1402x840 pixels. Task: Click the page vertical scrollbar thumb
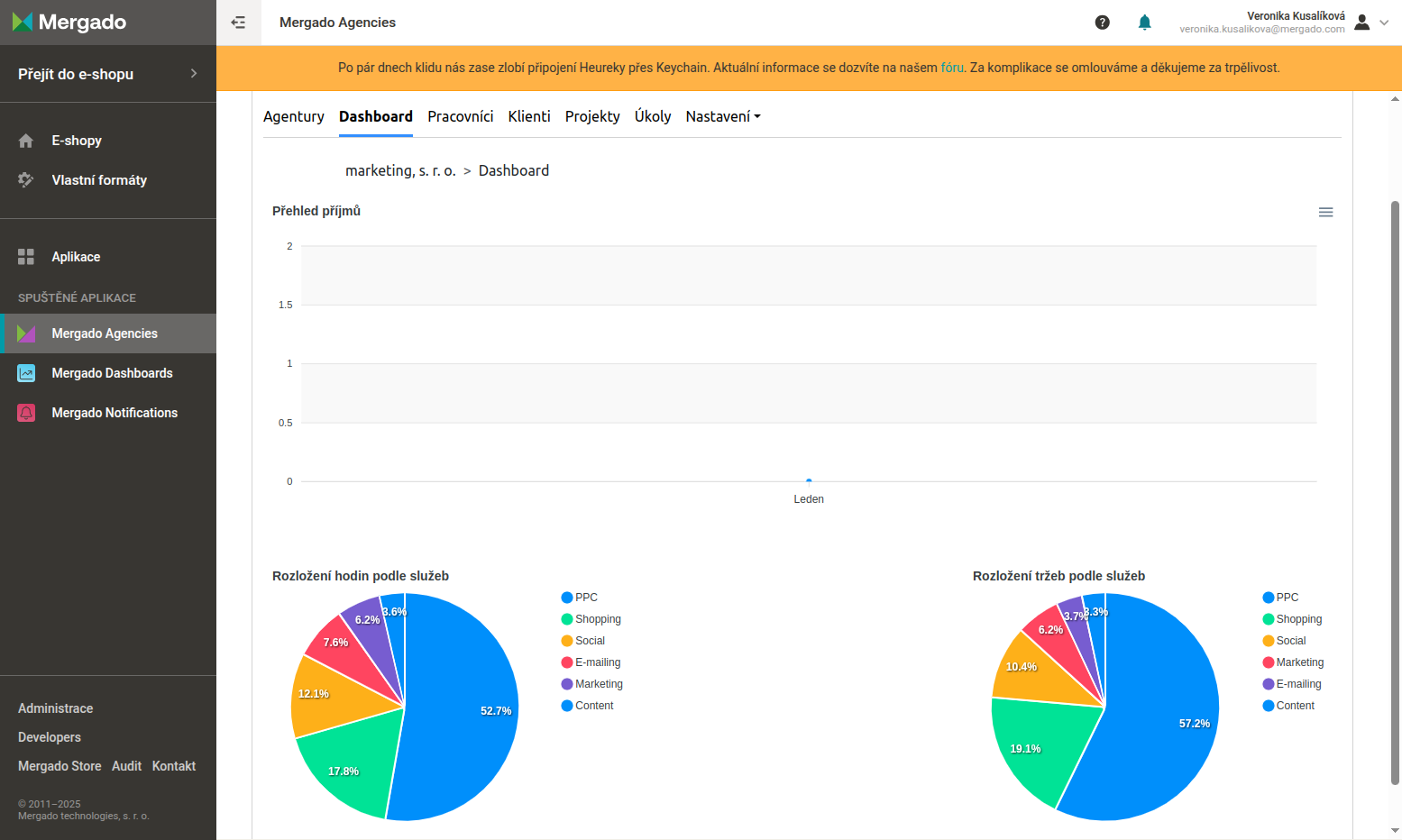click(x=1395, y=491)
